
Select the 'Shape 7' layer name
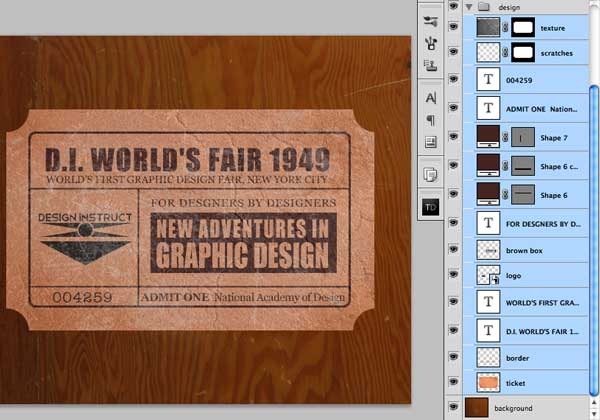point(554,138)
